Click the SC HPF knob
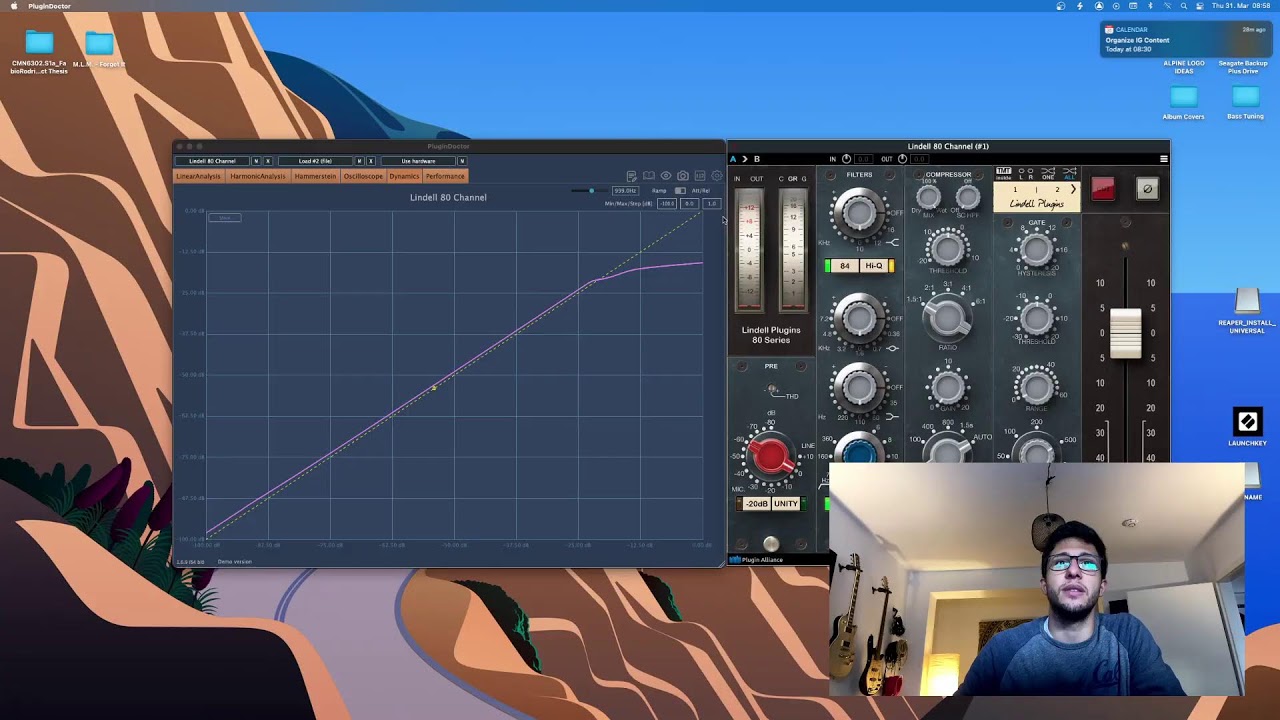The height and width of the screenshot is (720, 1280). (968, 197)
